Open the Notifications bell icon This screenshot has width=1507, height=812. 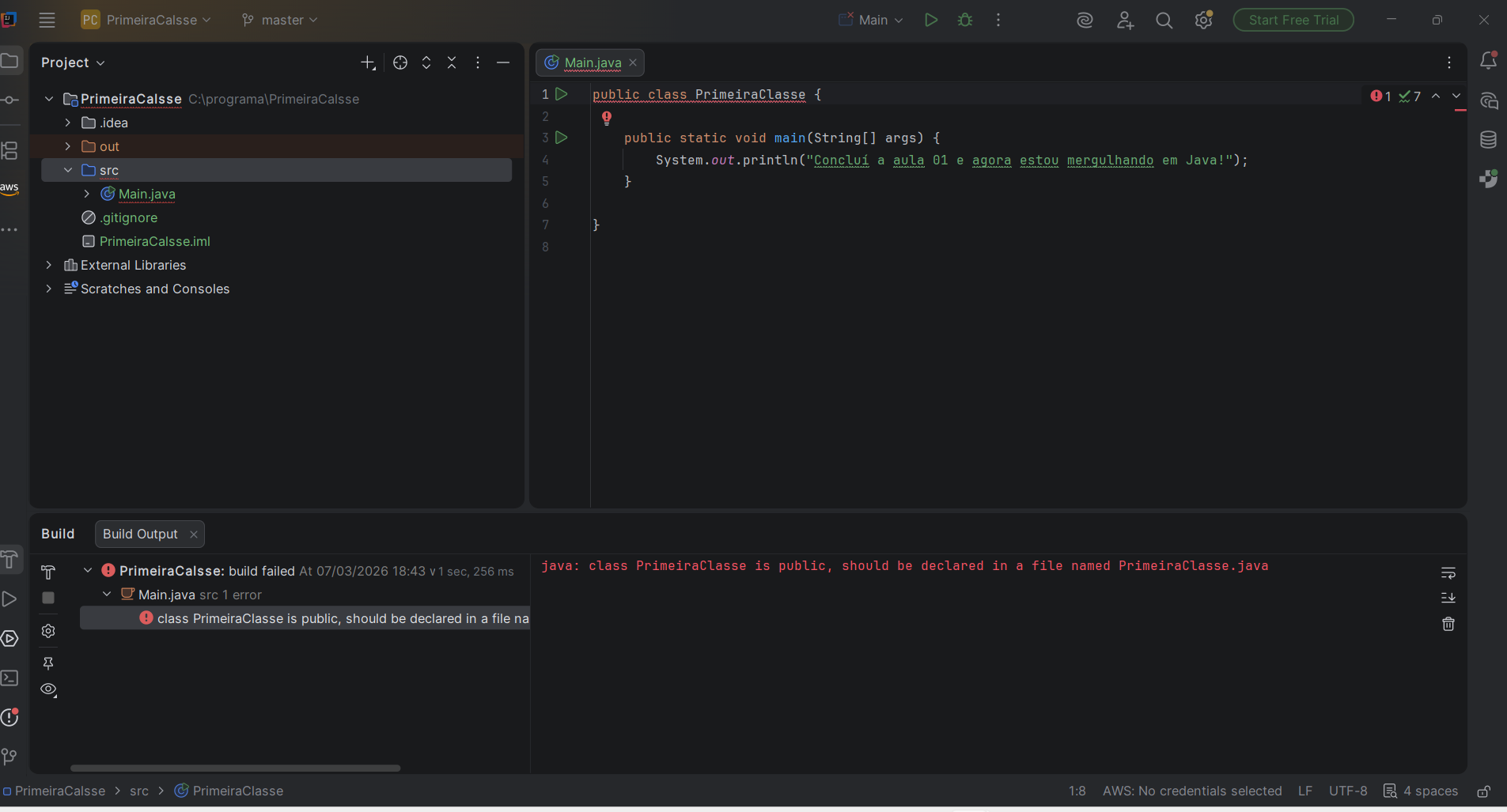pos(1488,61)
